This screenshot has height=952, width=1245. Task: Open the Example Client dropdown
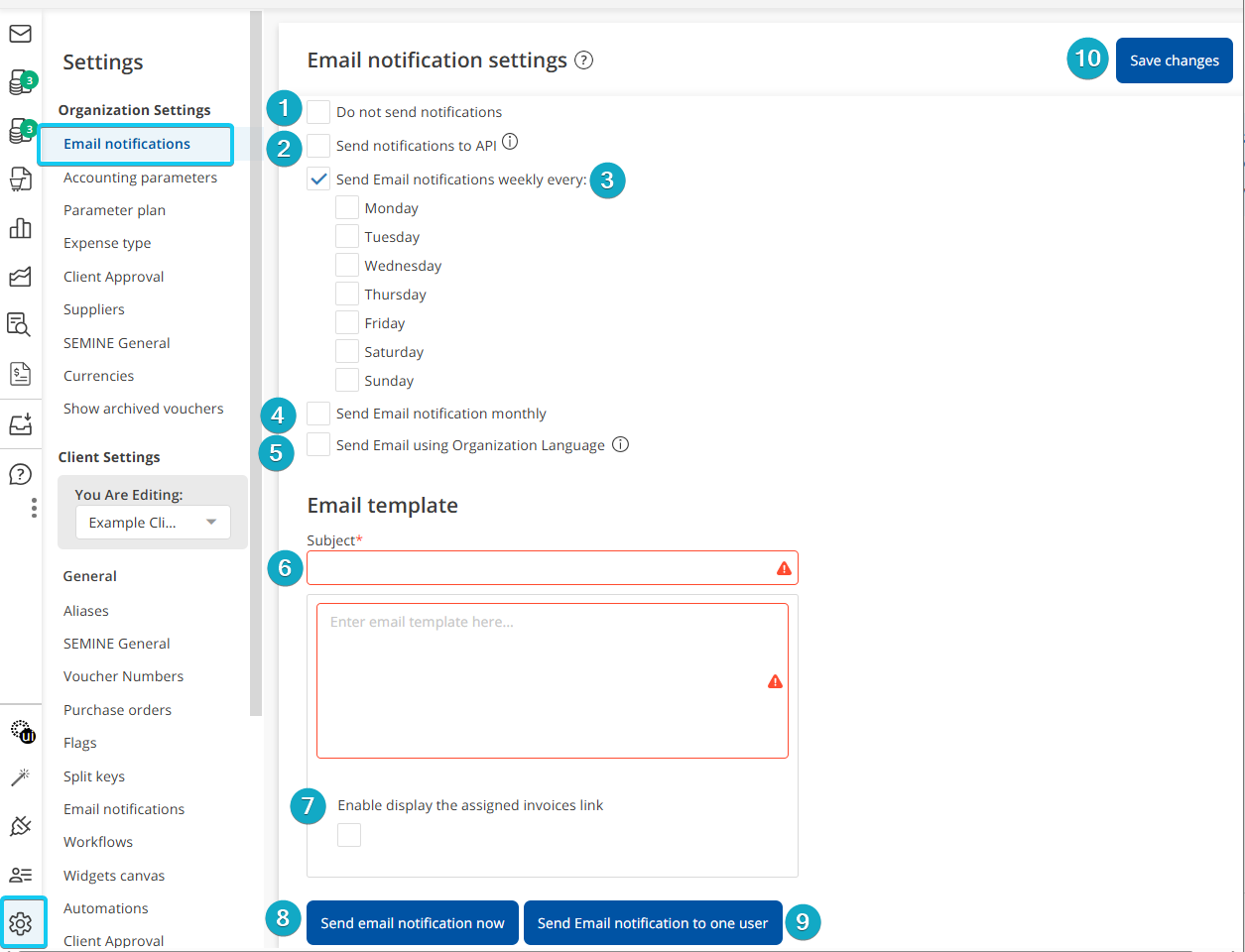[x=154, y=523]
